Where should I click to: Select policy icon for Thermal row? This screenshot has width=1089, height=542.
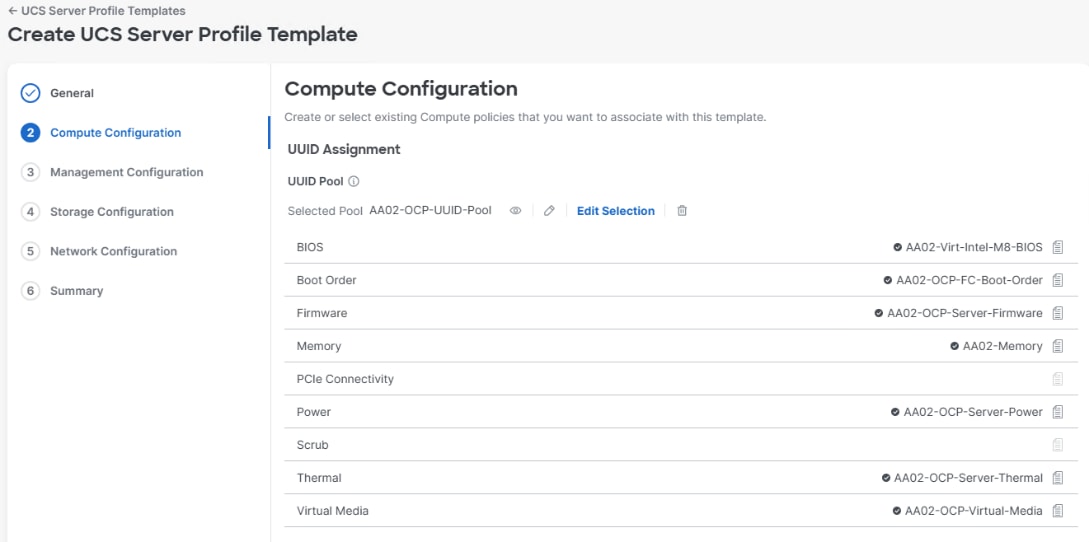coord(1058,478)
